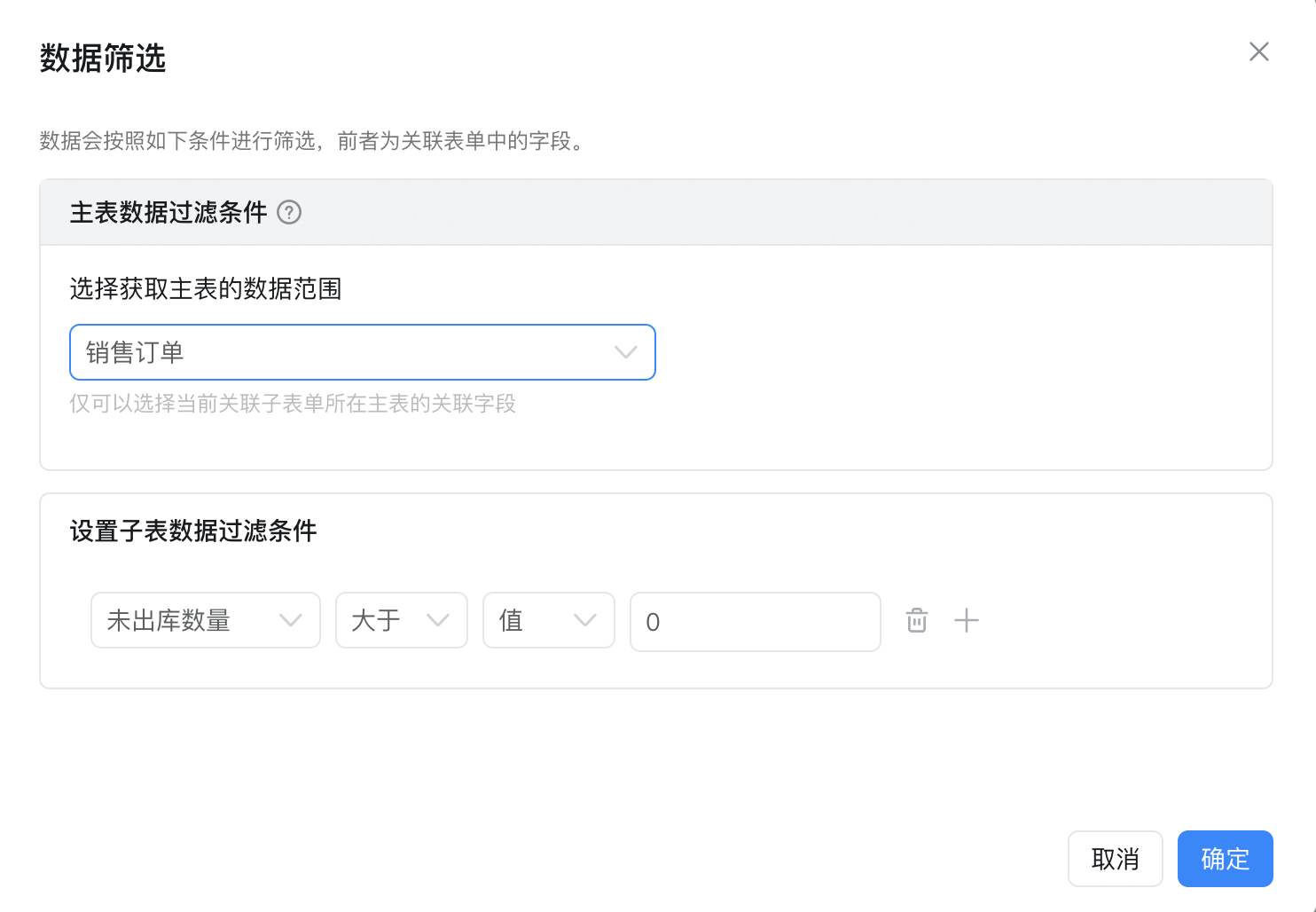Open the 值 type dropdown
Image resolution: width=1316 pixels, height=912 pixels.
tap(549, 620)
